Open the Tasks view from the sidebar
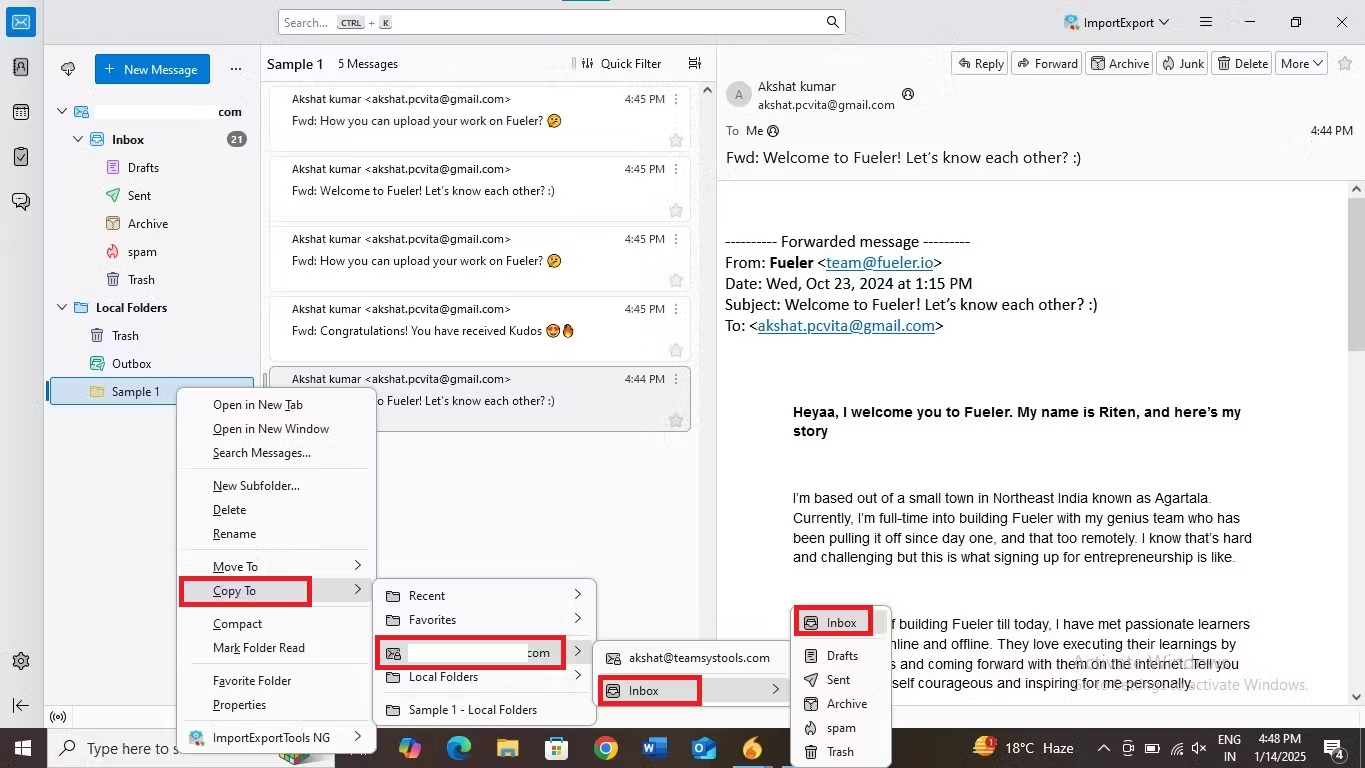The image size is (1365, 768). [21, 157]
